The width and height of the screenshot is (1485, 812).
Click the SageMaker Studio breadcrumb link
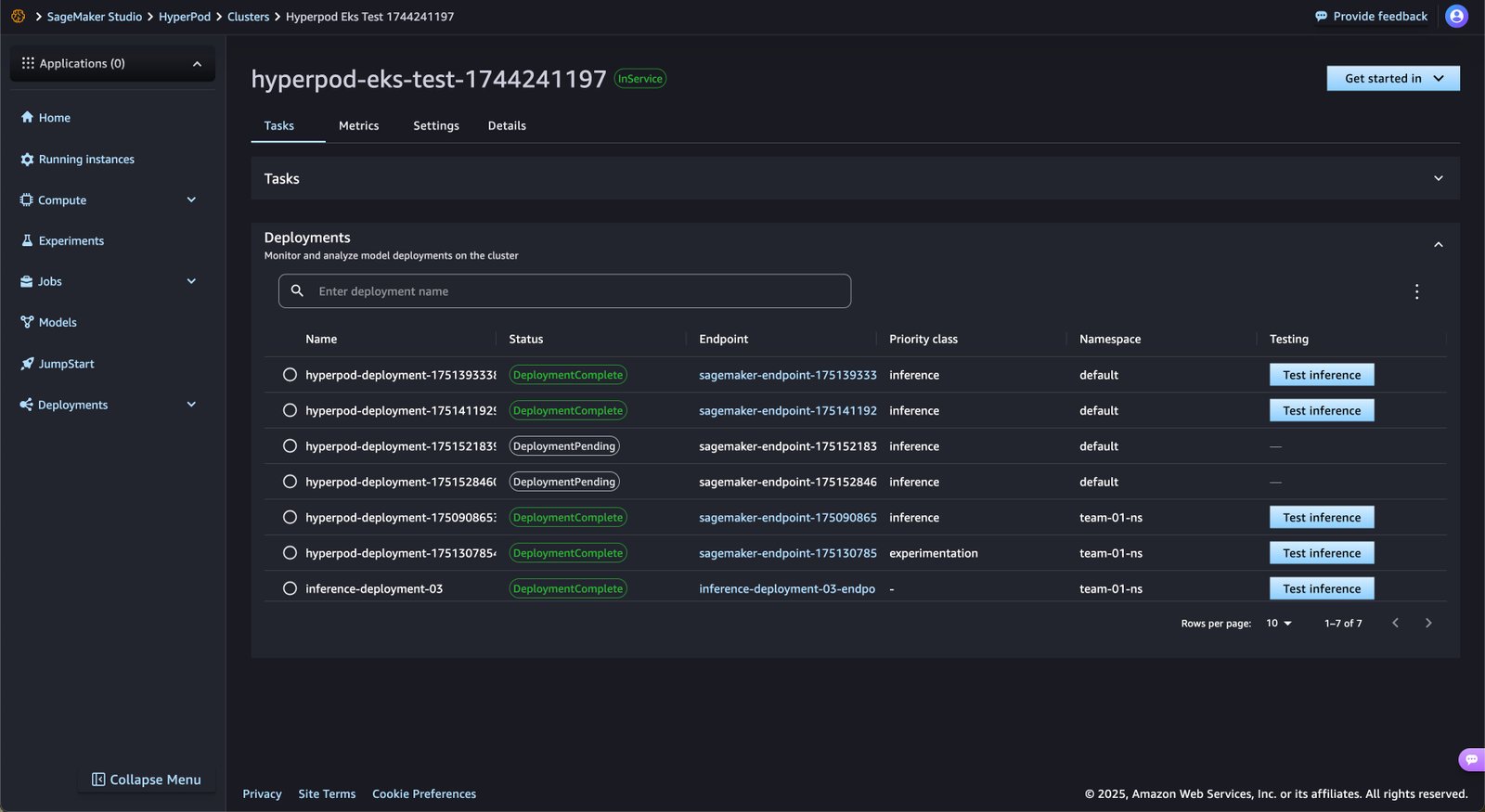pos(95,17)
